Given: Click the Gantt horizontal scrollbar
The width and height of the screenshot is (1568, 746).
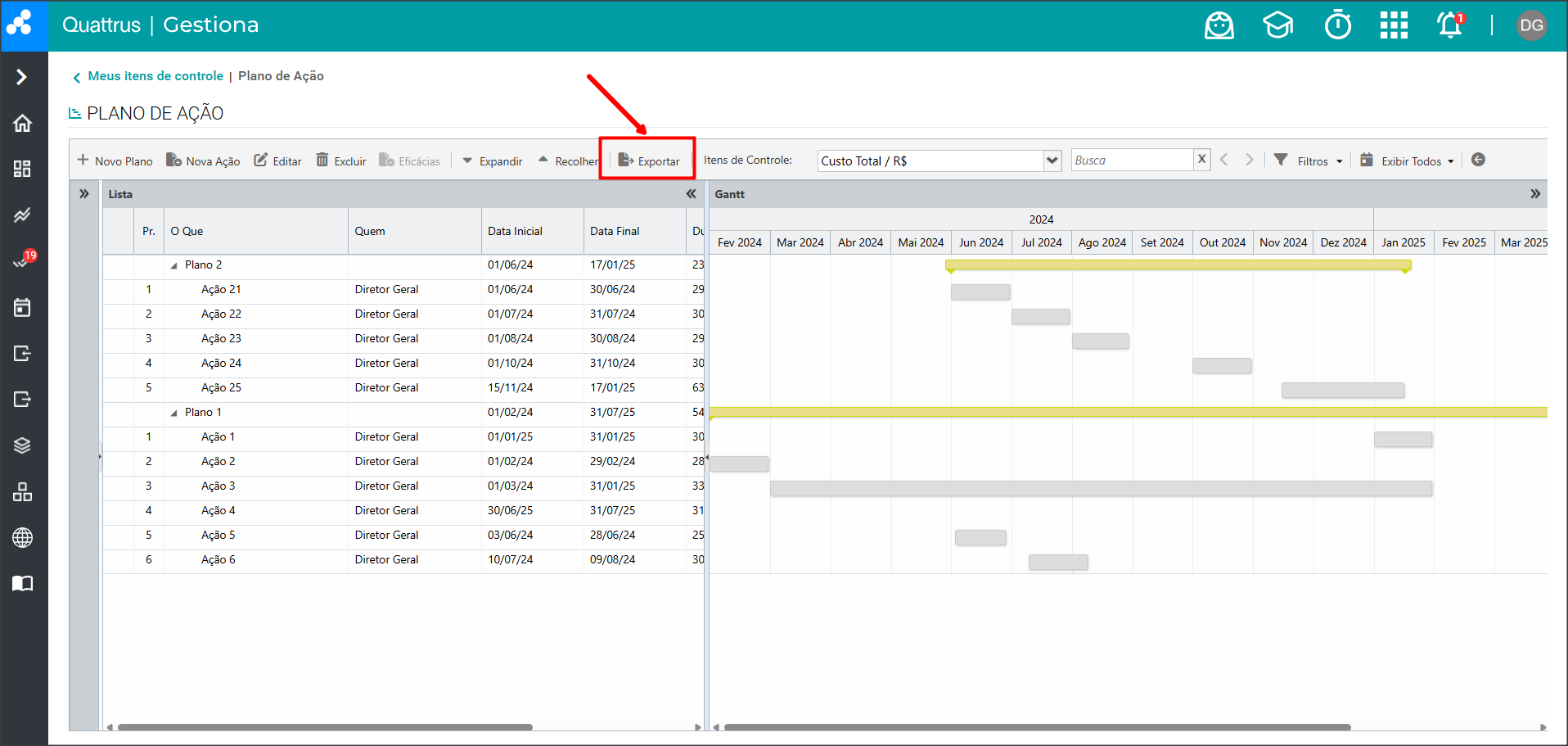Looking at the screenshot, I should click(1036, 727).
